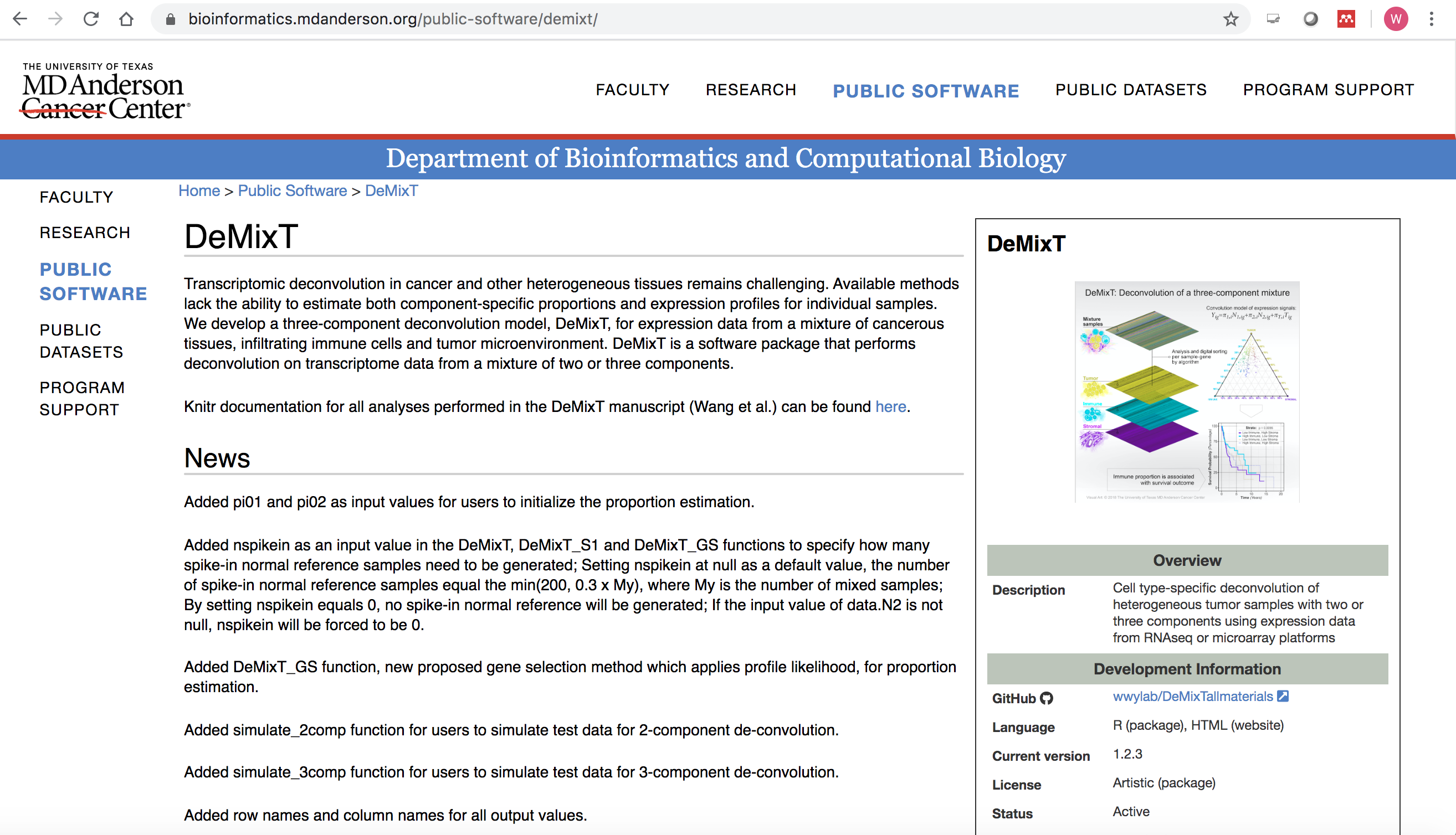Click MD Anderson Cancer Center logo
Viewport: 1456px width, 835px height.
(x=106, y=91)
